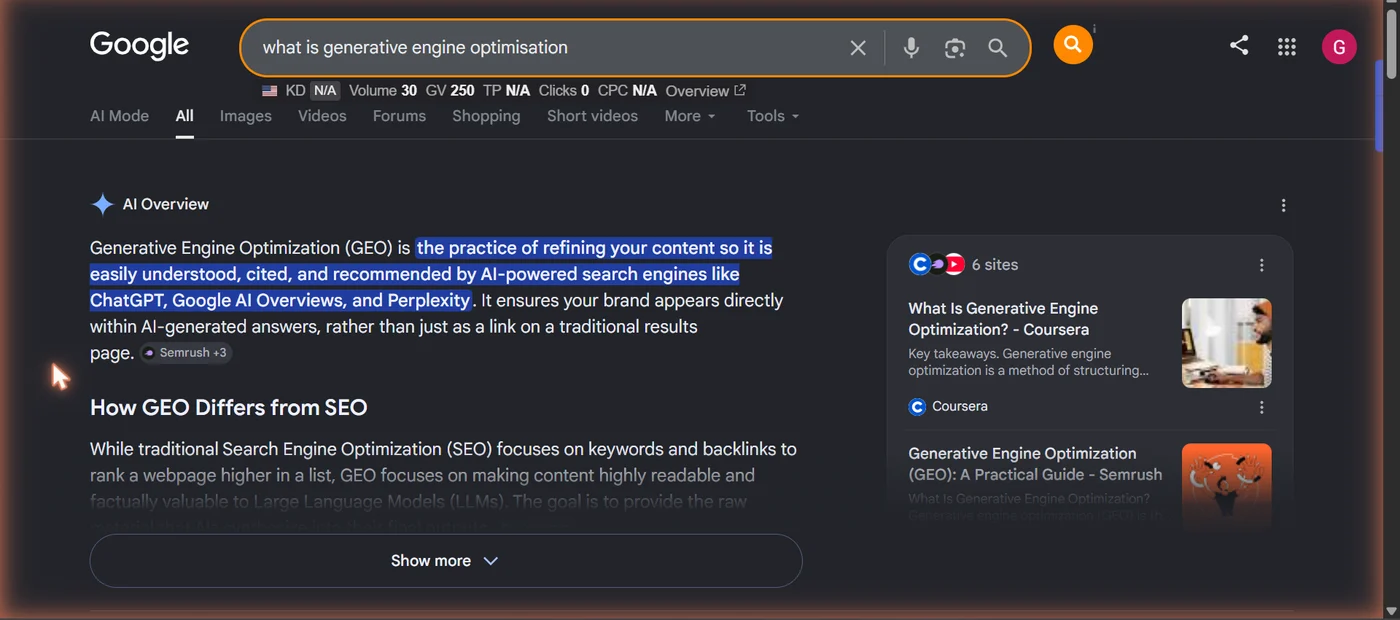Click the source favicons cluster

(937, 264)
